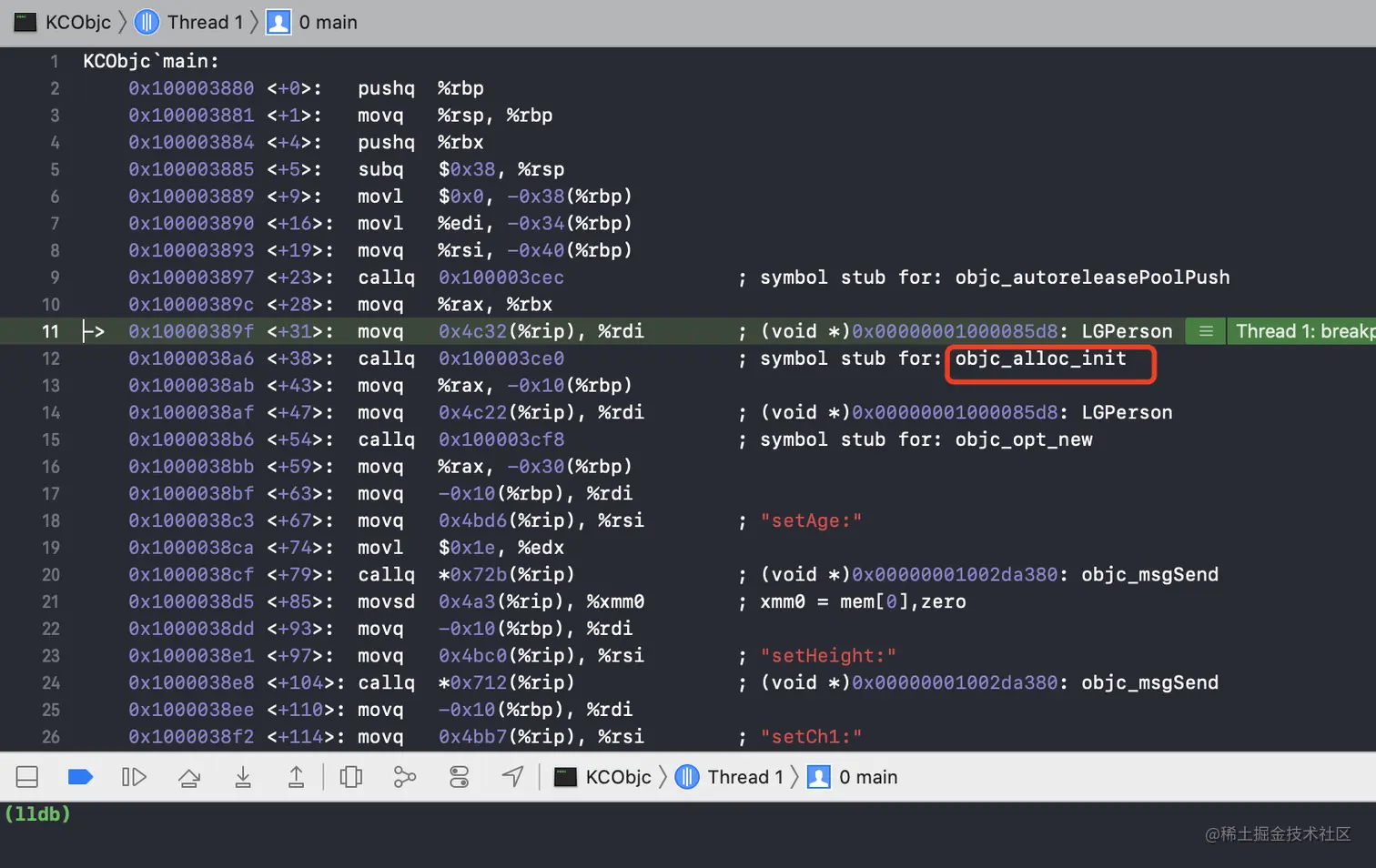Click the "setHeight:" selector string
Image resolution: width=1376 pixels, height=868 pixels.
tap(828, 655)
